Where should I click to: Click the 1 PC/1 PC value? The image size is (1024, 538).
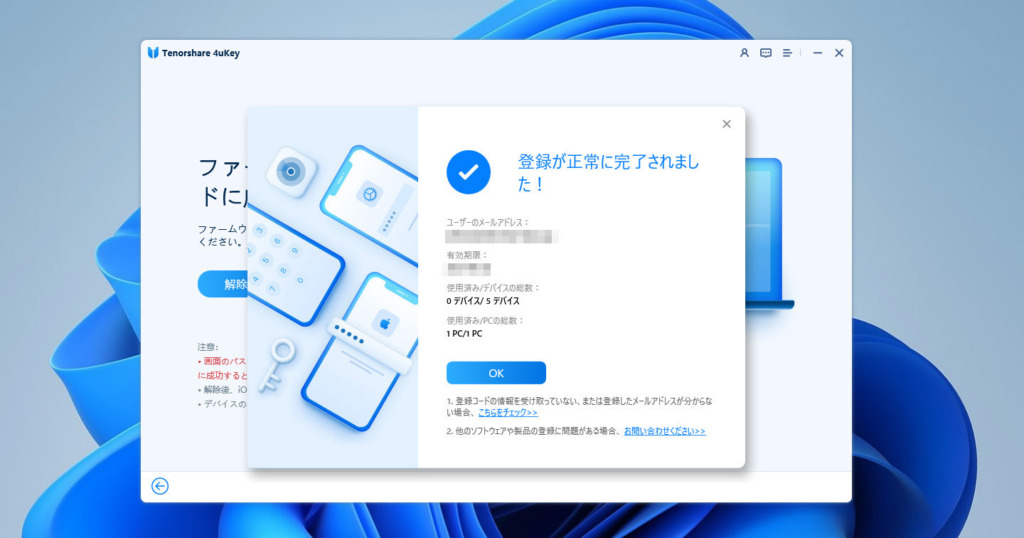[x=464, y=334]
